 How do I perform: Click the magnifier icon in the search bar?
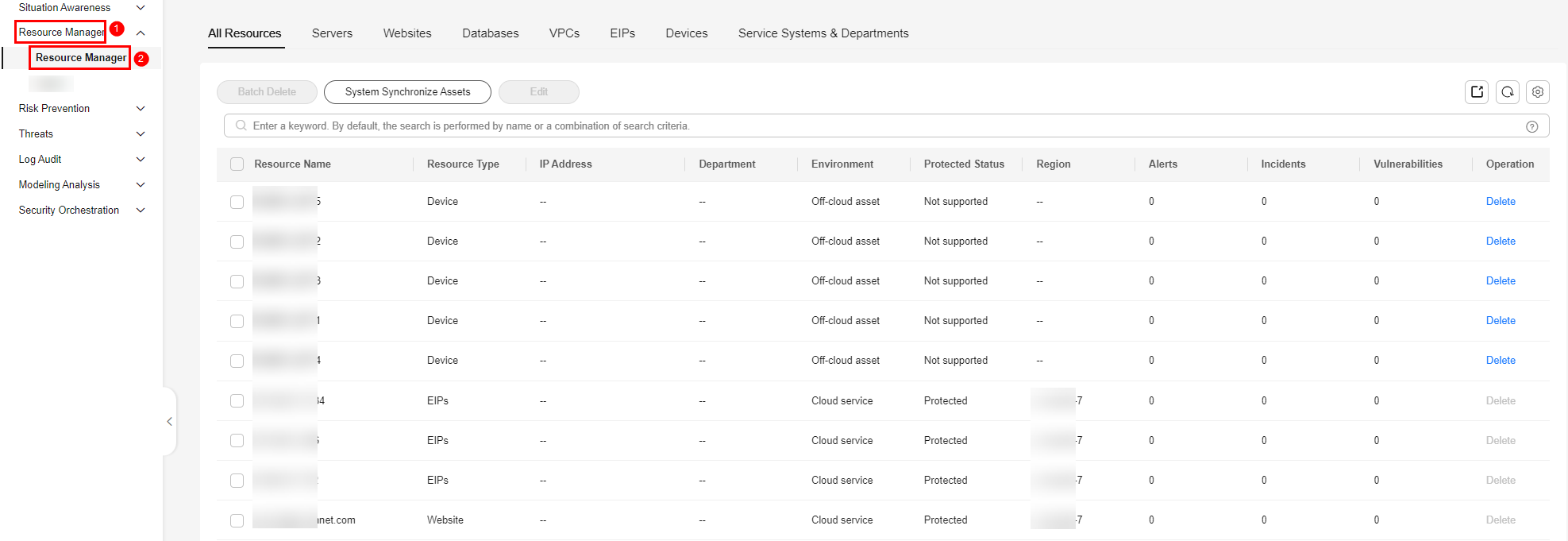pos(241,126)
